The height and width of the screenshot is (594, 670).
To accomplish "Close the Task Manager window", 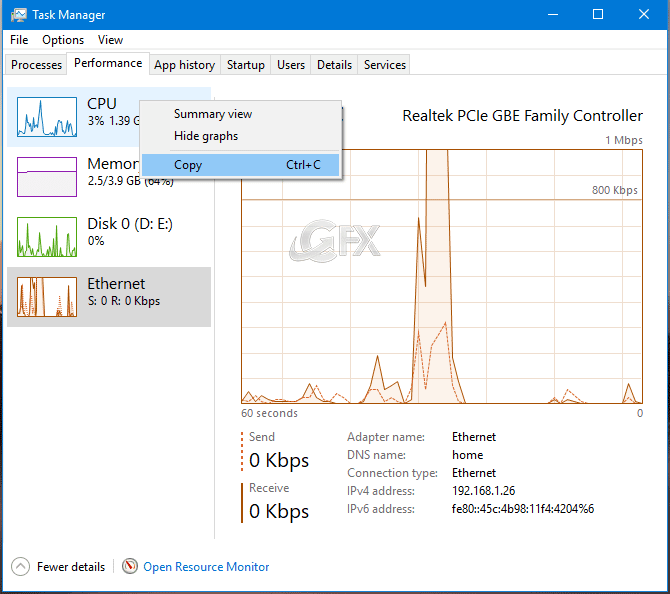I will pyautogui.click(x=644, y=15).
